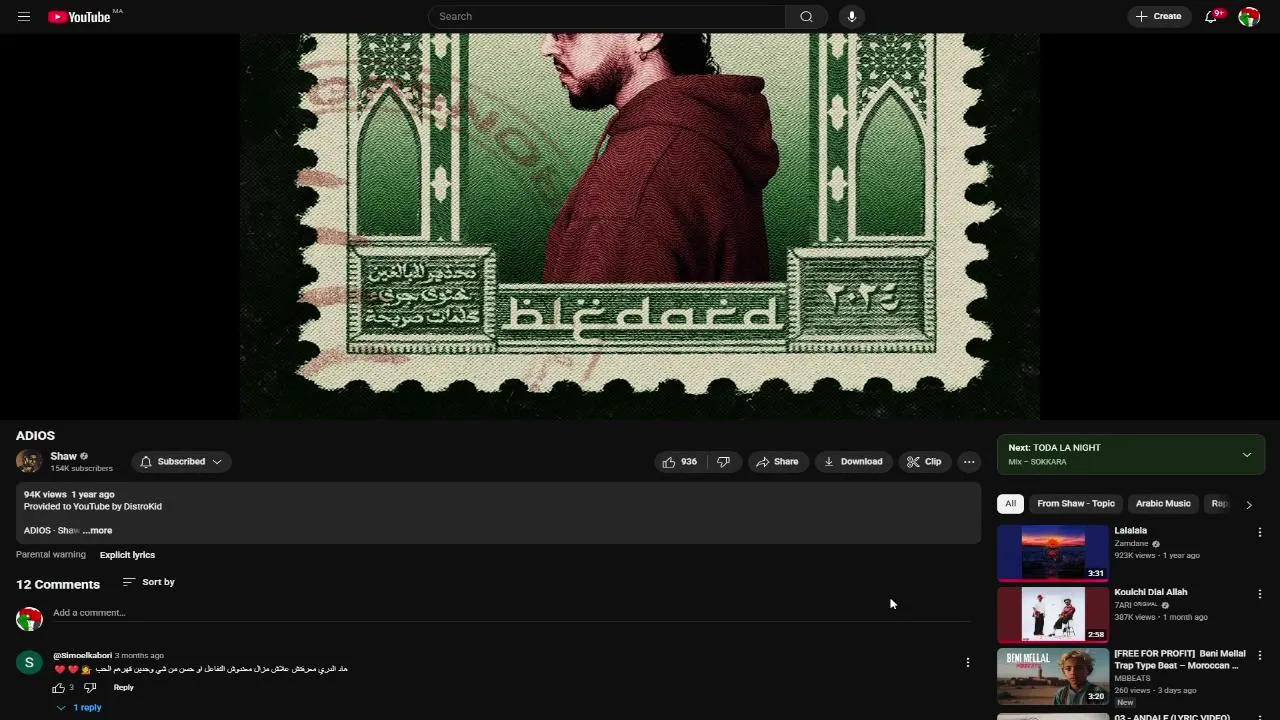Click the Explicit lyrics label
The height and width of the screenshot is (720, 1280).
[127, 555]
